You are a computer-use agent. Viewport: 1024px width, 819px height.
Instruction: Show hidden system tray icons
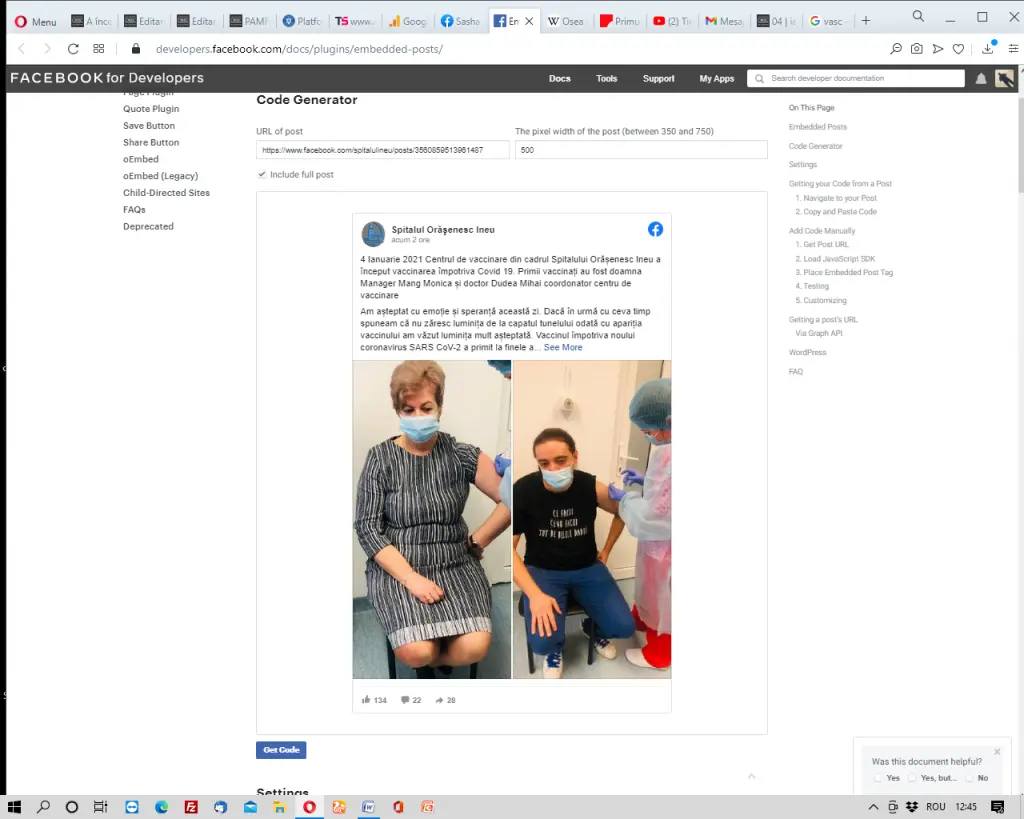point(873,807)
